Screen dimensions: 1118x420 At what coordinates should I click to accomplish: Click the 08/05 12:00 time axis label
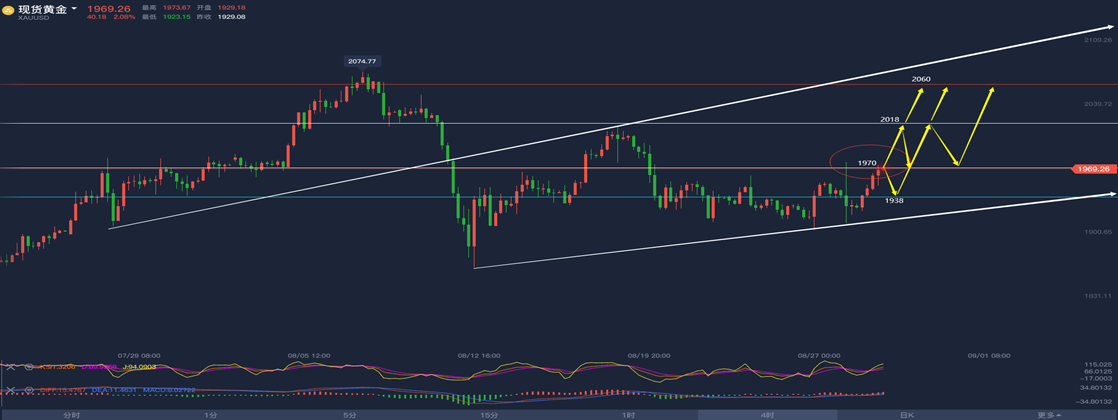tap(309, 355)
